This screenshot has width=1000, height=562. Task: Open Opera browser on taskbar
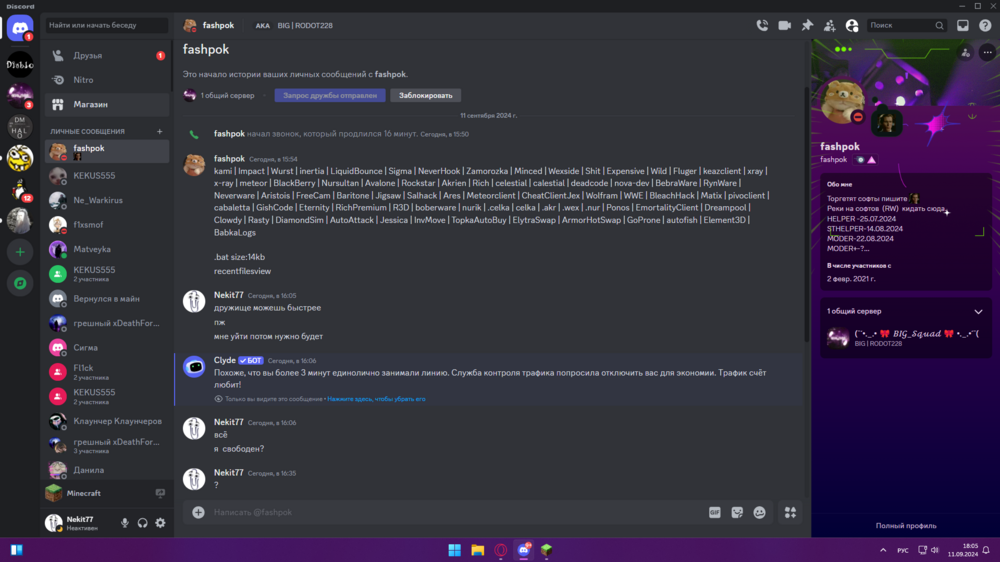click(501, 550)
